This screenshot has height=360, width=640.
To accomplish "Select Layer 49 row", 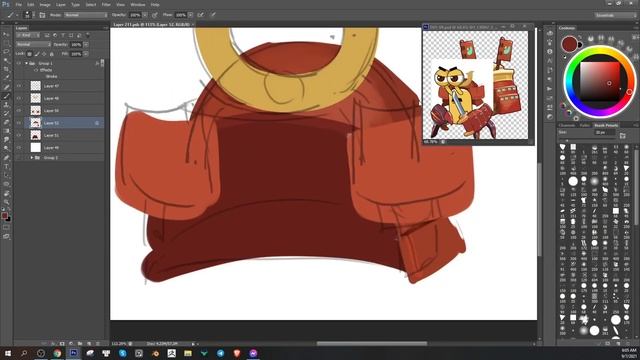I will [x=60, y=147].
